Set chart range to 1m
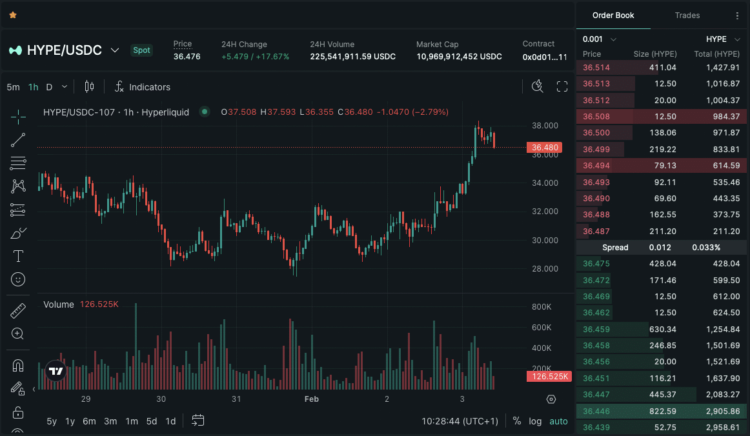The height and width of the screenshot is (436, 750). click(x=132, y=421)
